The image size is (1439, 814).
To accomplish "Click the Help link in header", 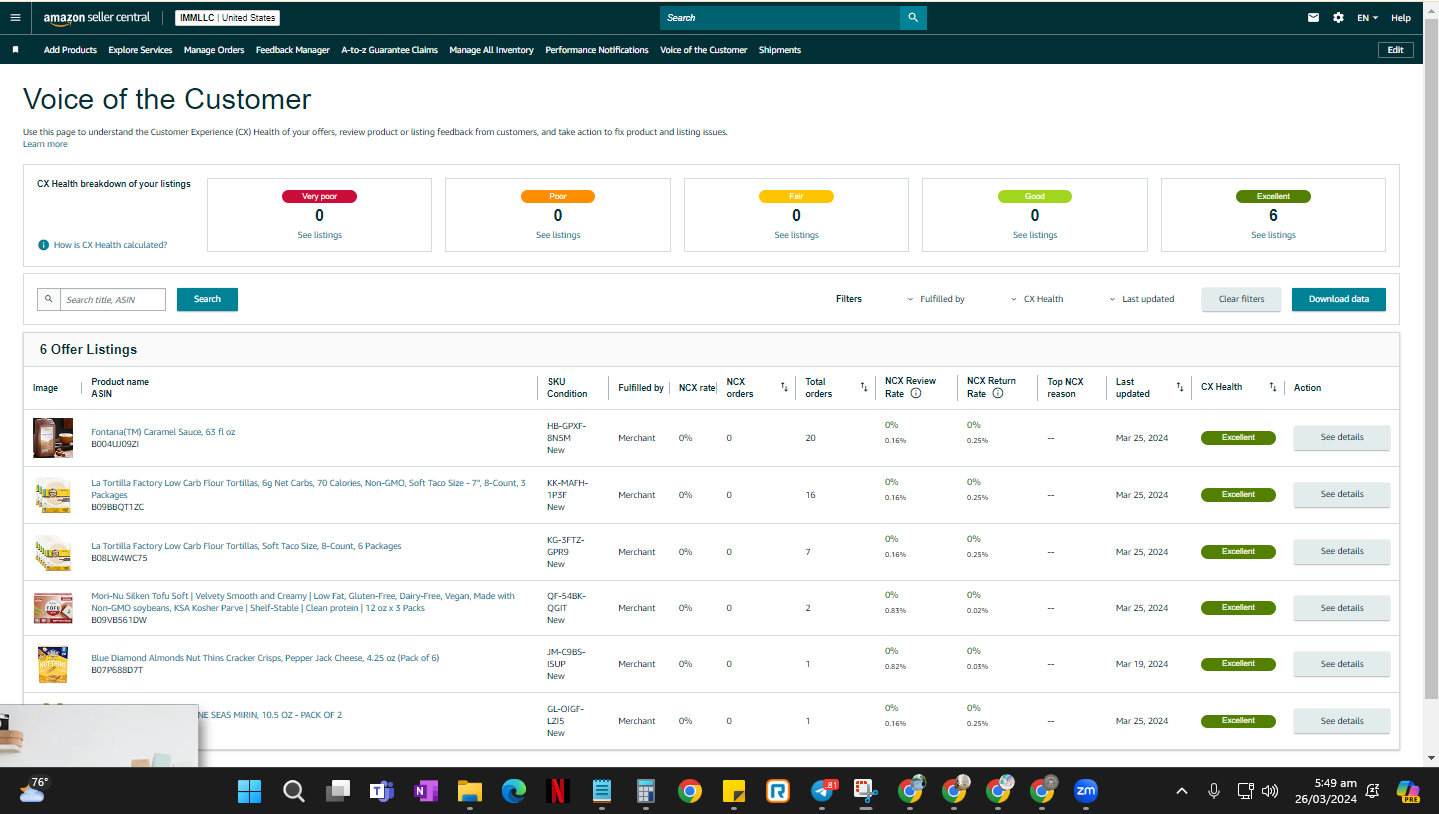I will [1401, 18].
